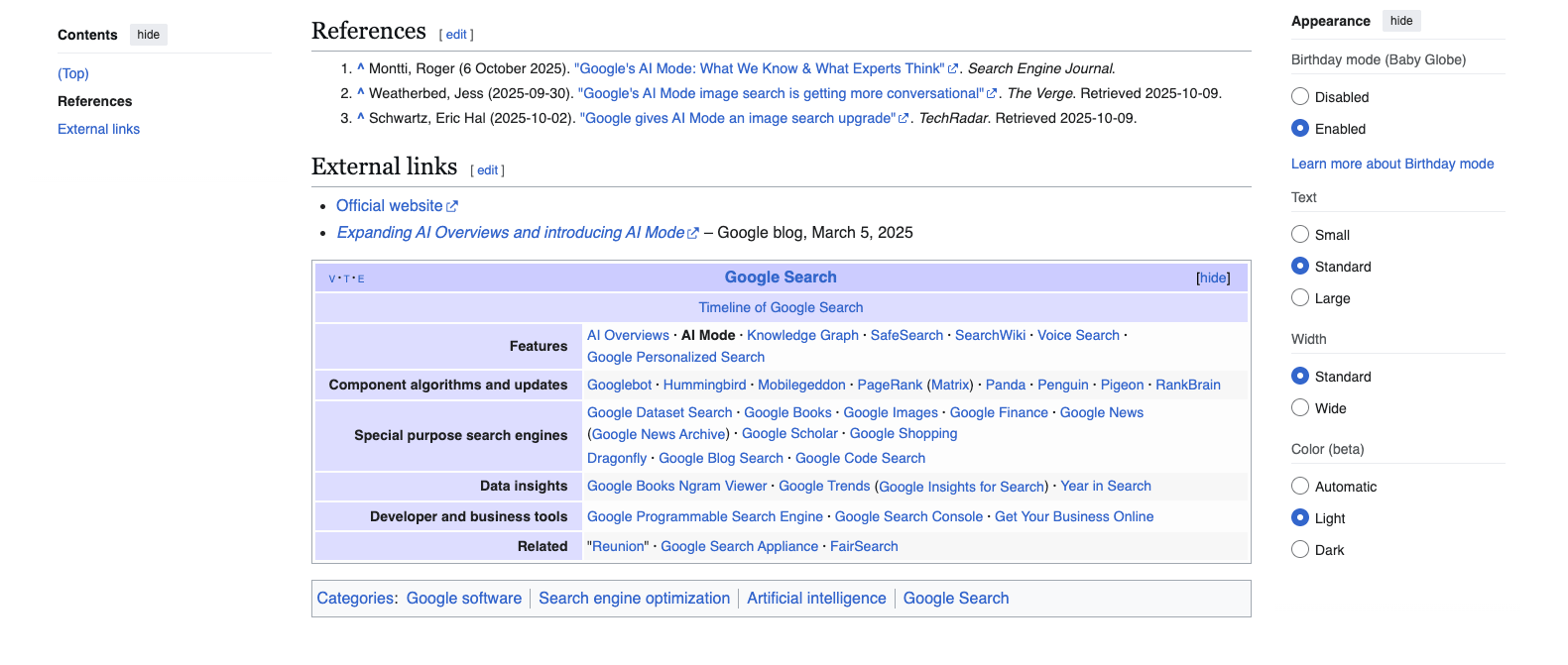Edit the References section

point(456,35)
